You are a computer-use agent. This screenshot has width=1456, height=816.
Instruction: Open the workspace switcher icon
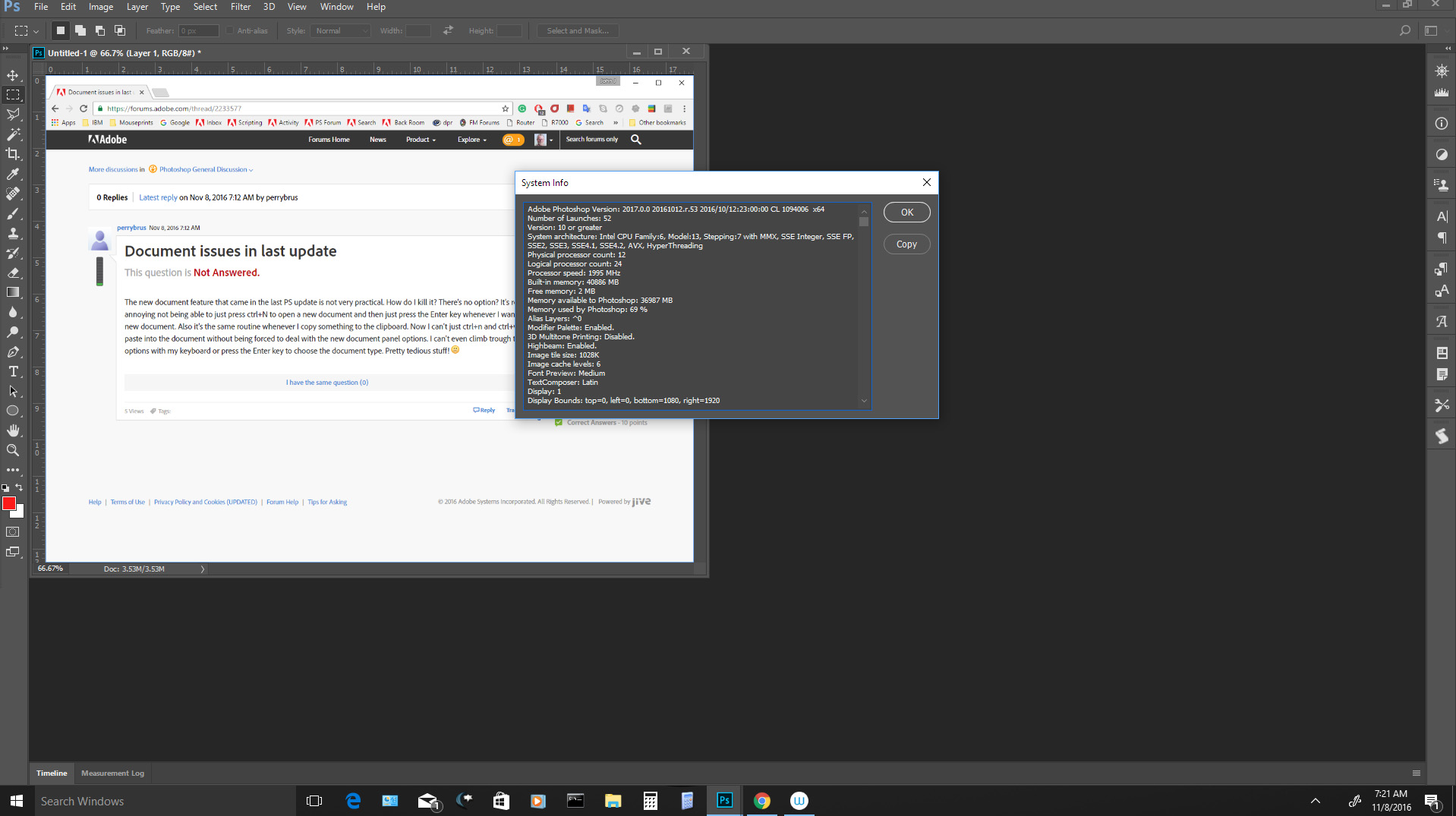pyautogui.click(x=1431, y=31)
